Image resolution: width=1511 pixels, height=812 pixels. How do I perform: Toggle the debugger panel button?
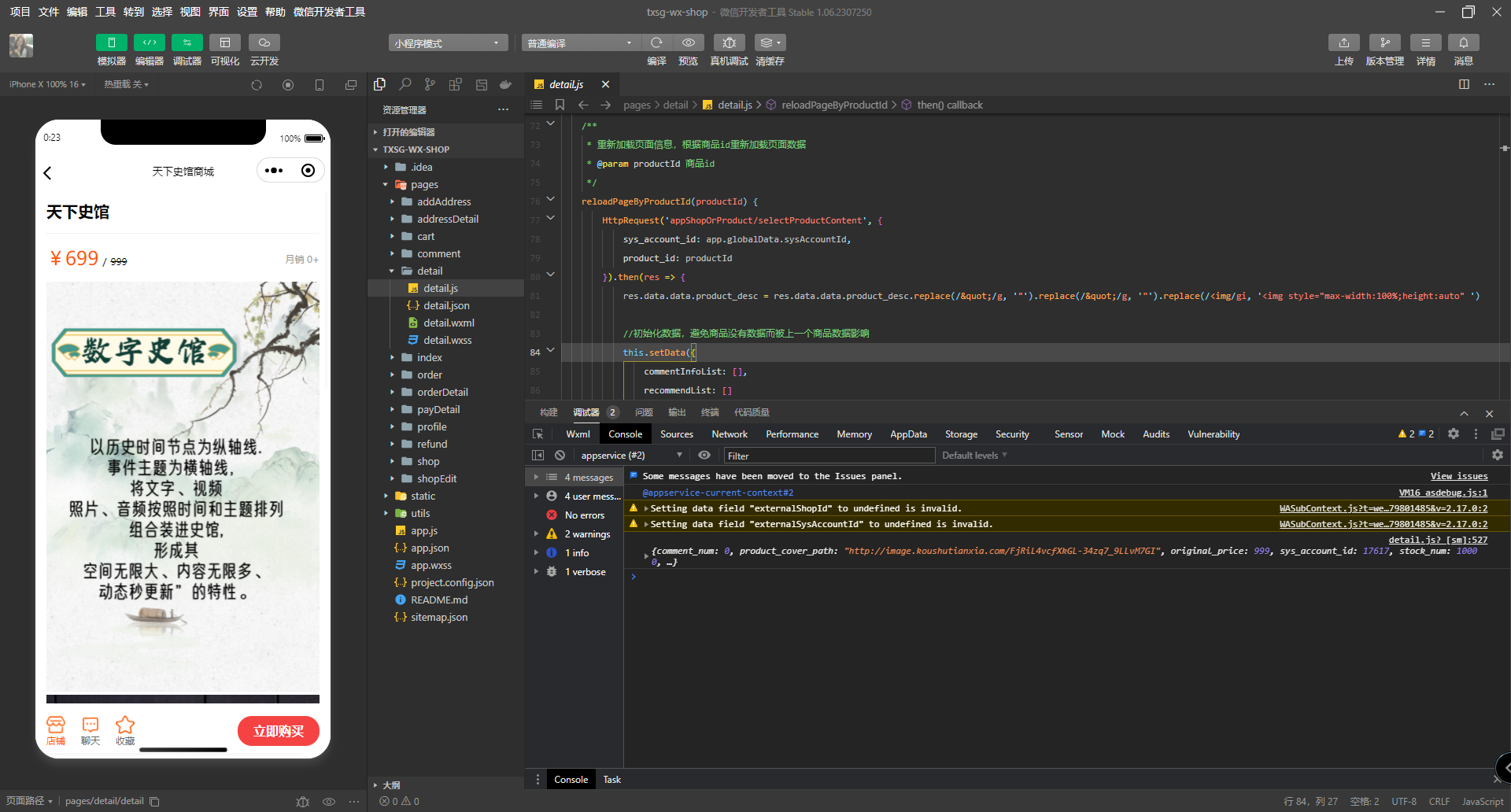coord(187,42)
